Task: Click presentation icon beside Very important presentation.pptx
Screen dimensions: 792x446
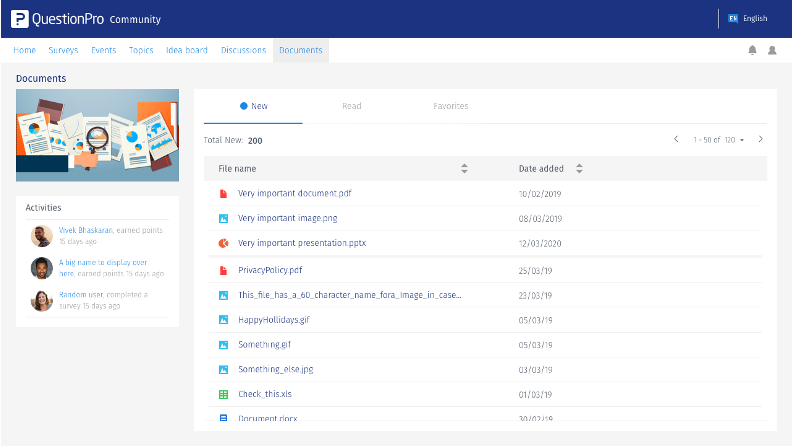Action: (x=223, y=243)
